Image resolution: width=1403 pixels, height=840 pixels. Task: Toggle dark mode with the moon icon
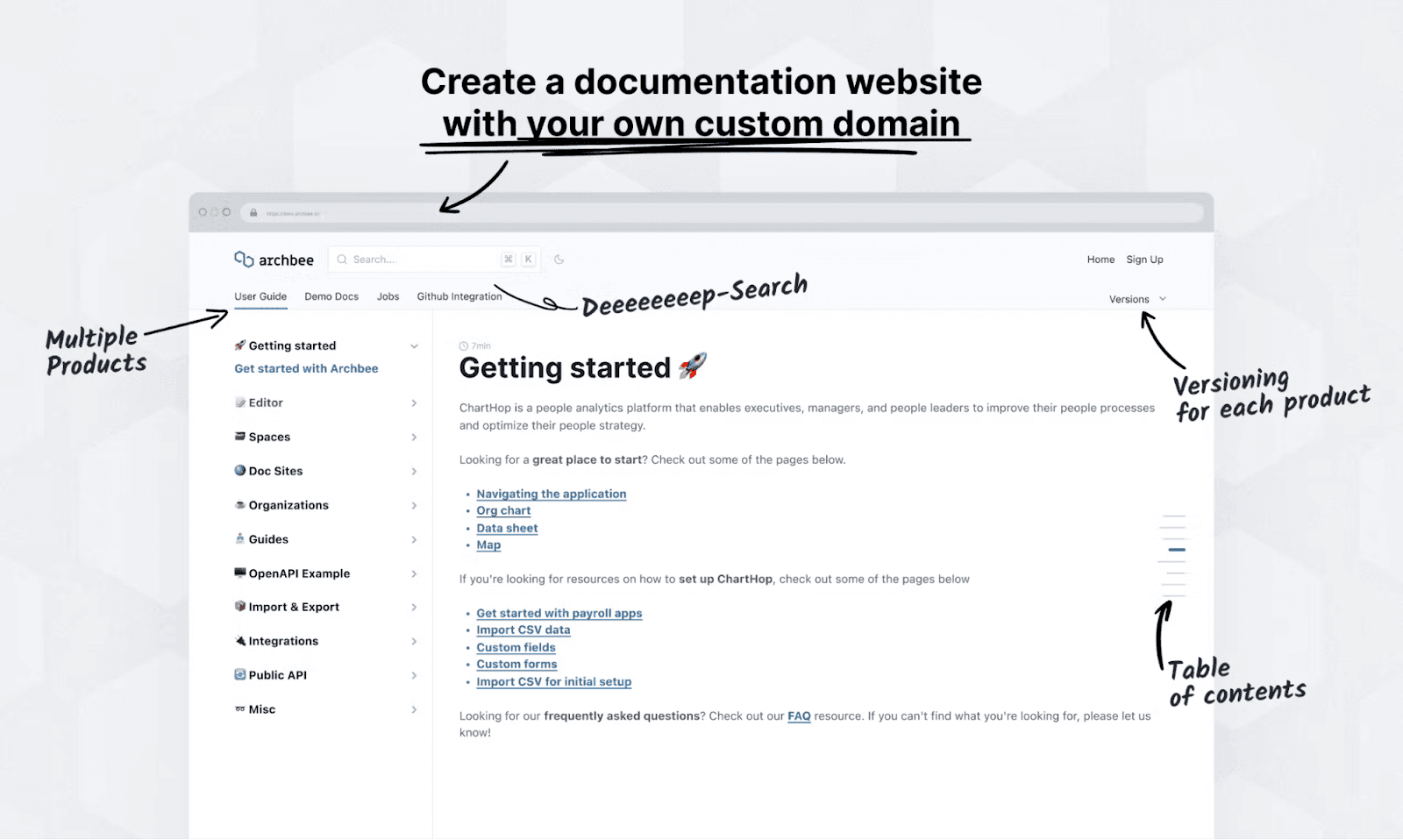click(x=559, y=259)
